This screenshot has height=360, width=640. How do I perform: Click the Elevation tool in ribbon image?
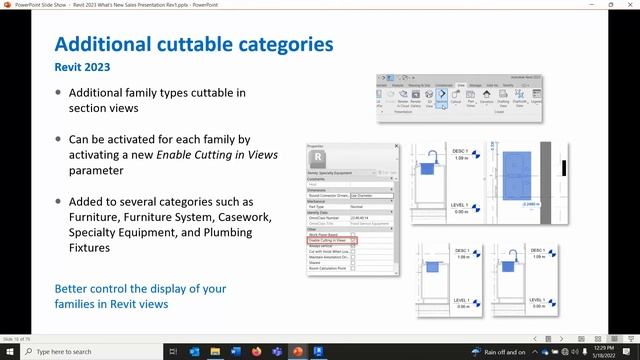[487, 97]
